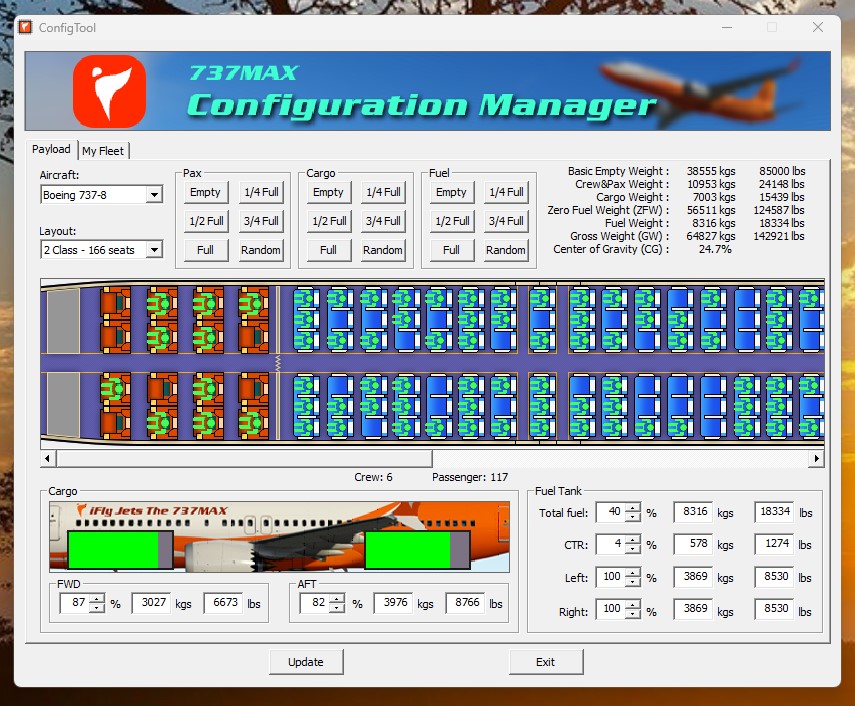Click the Left tank kgs field 3869
Image resolution: width=855 pixels, height=706 pixels.
click(693, 576)
